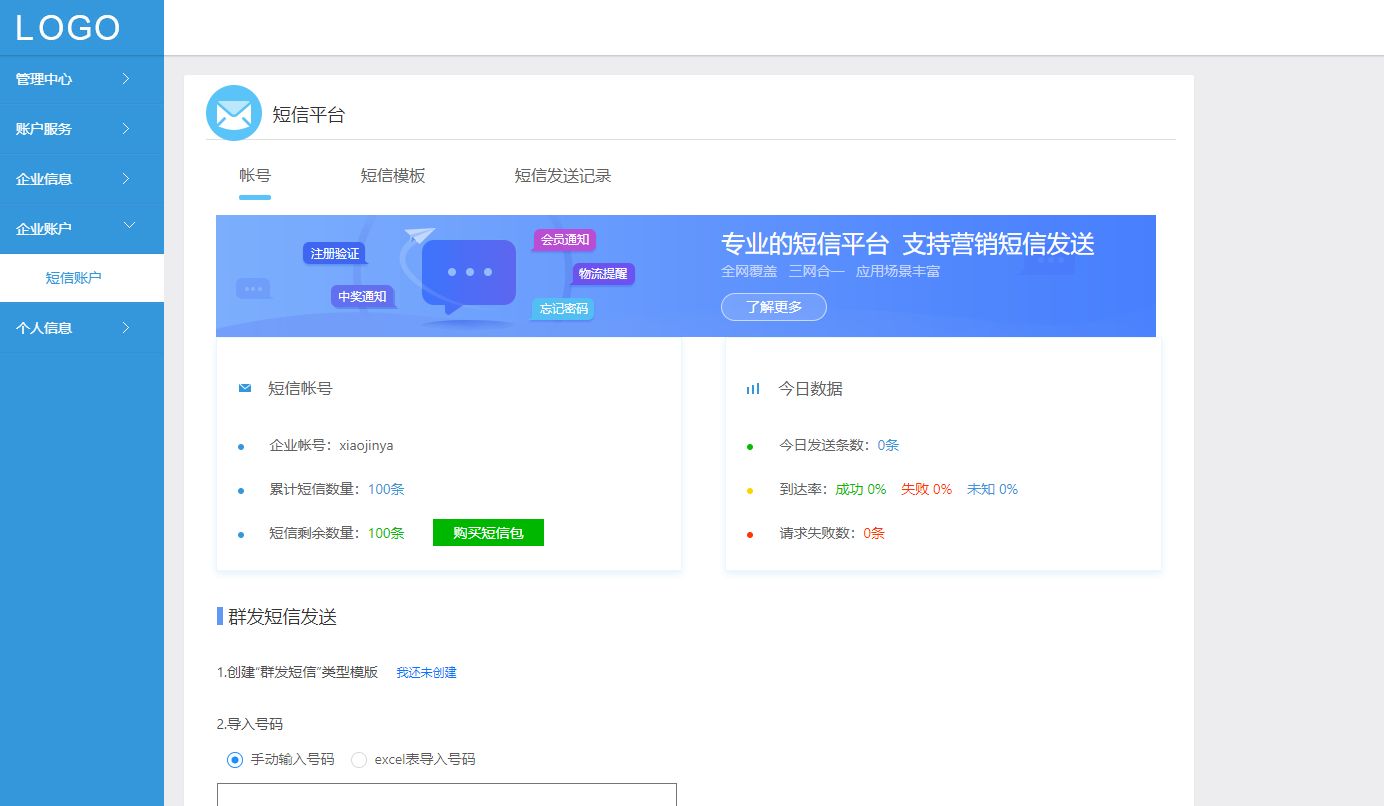
Task: Click the 请求失败数 value 0条
Action: (x=874, y=533)
